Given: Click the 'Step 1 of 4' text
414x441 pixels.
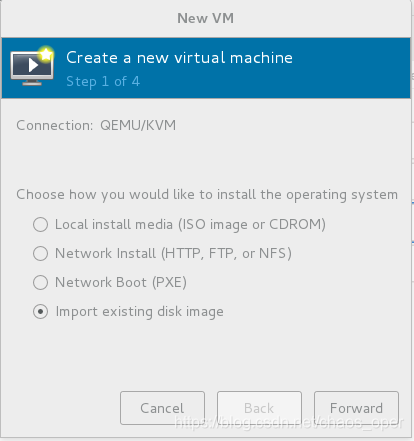Looking at the screenshot, I should 103,82.
